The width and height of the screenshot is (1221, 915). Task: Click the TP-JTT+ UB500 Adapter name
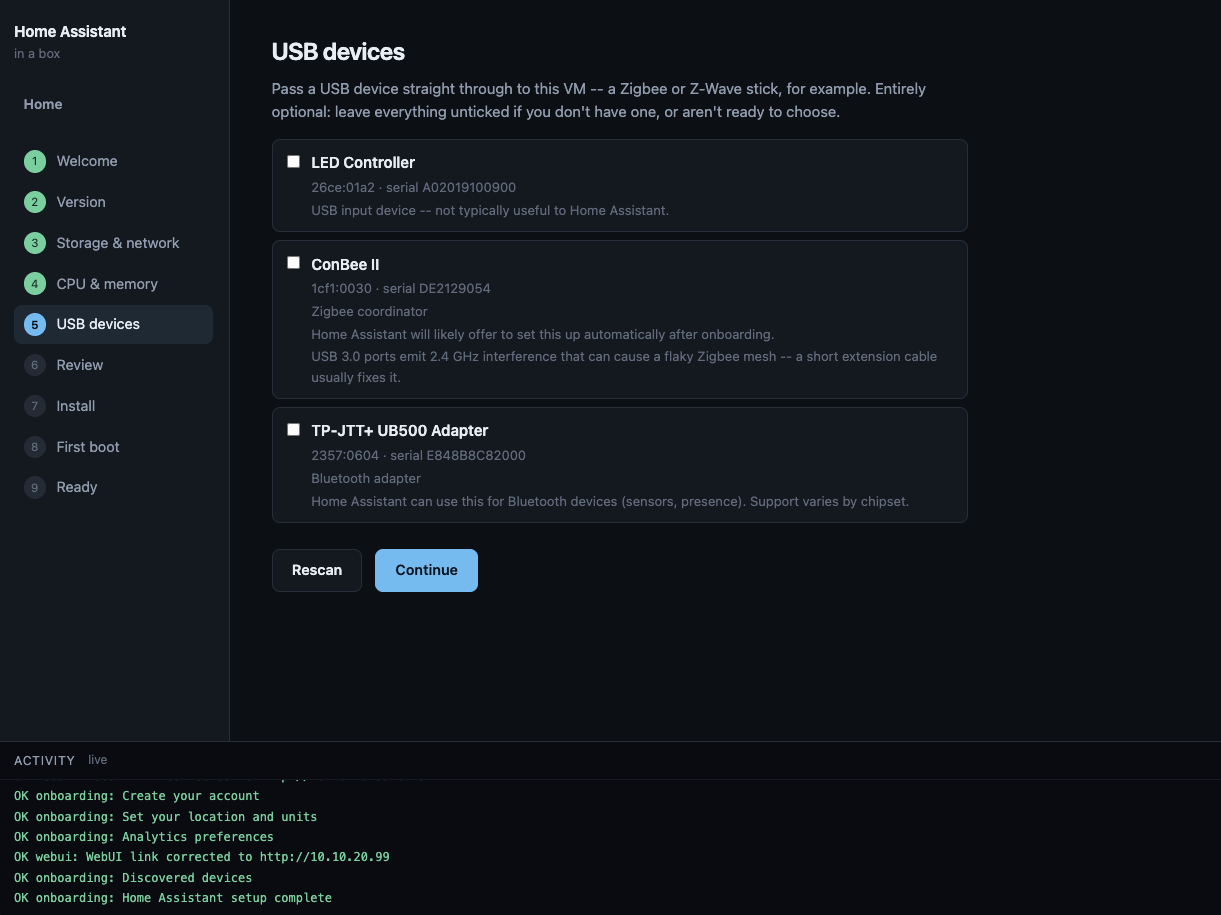(x=400, y=430)
